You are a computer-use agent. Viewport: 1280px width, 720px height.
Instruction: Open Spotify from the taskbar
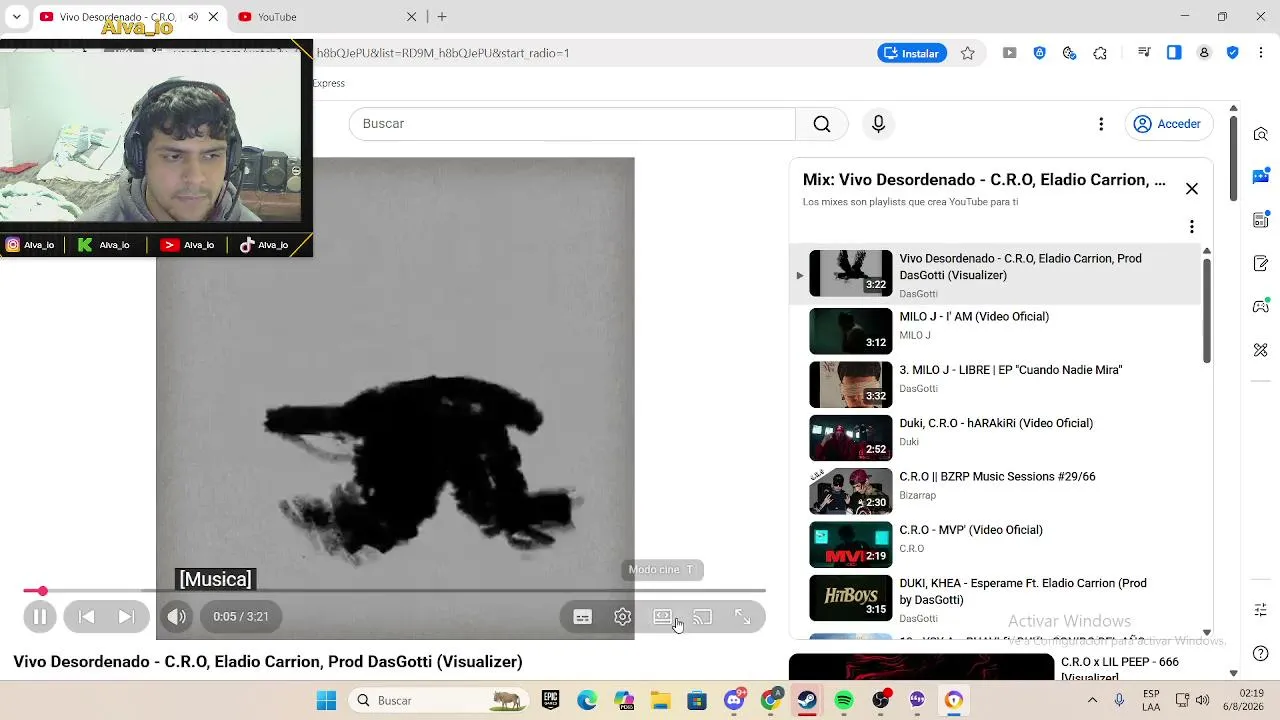[844, 701]
